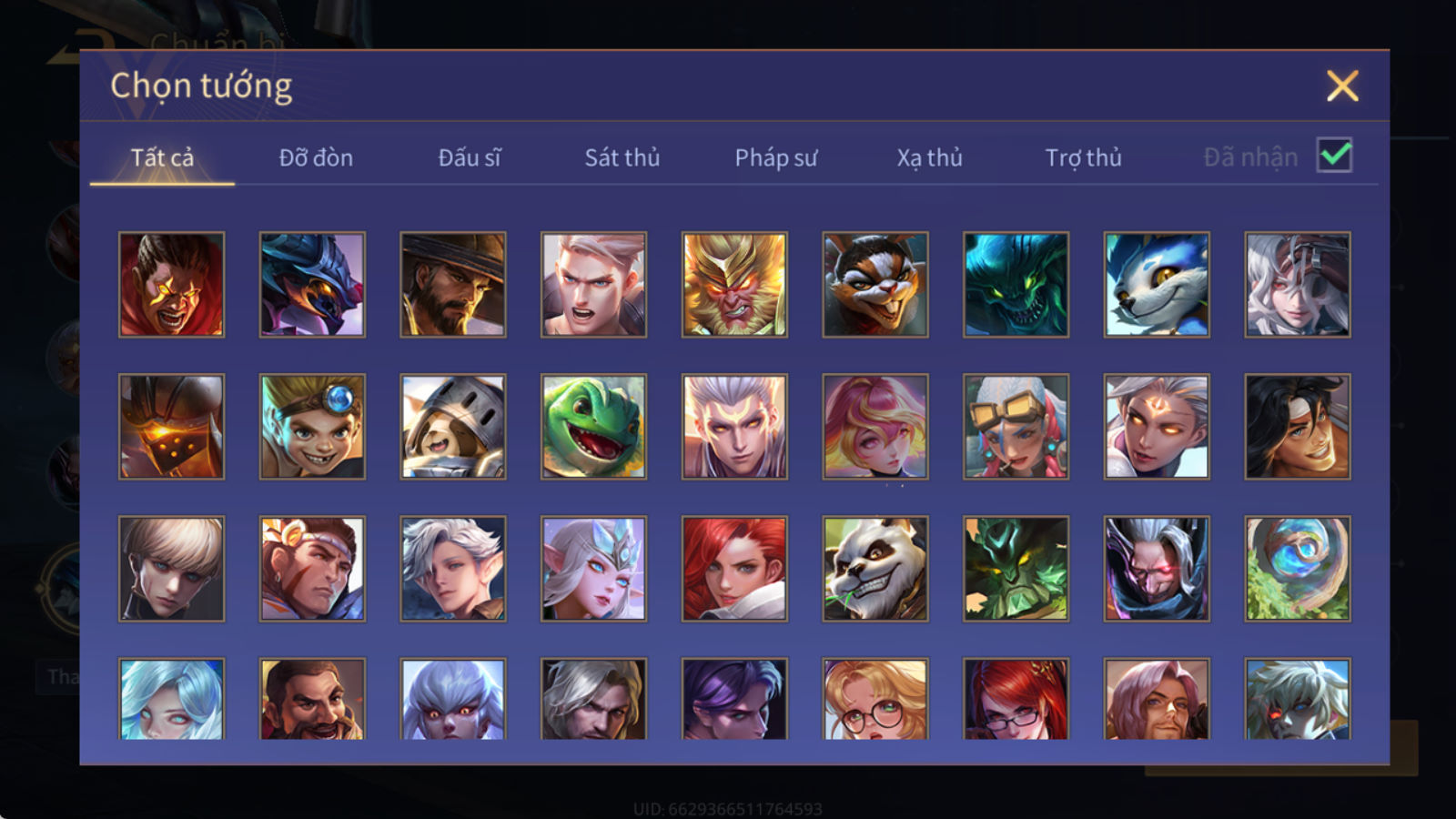Pick the panda hero portrait

[875, 569]
